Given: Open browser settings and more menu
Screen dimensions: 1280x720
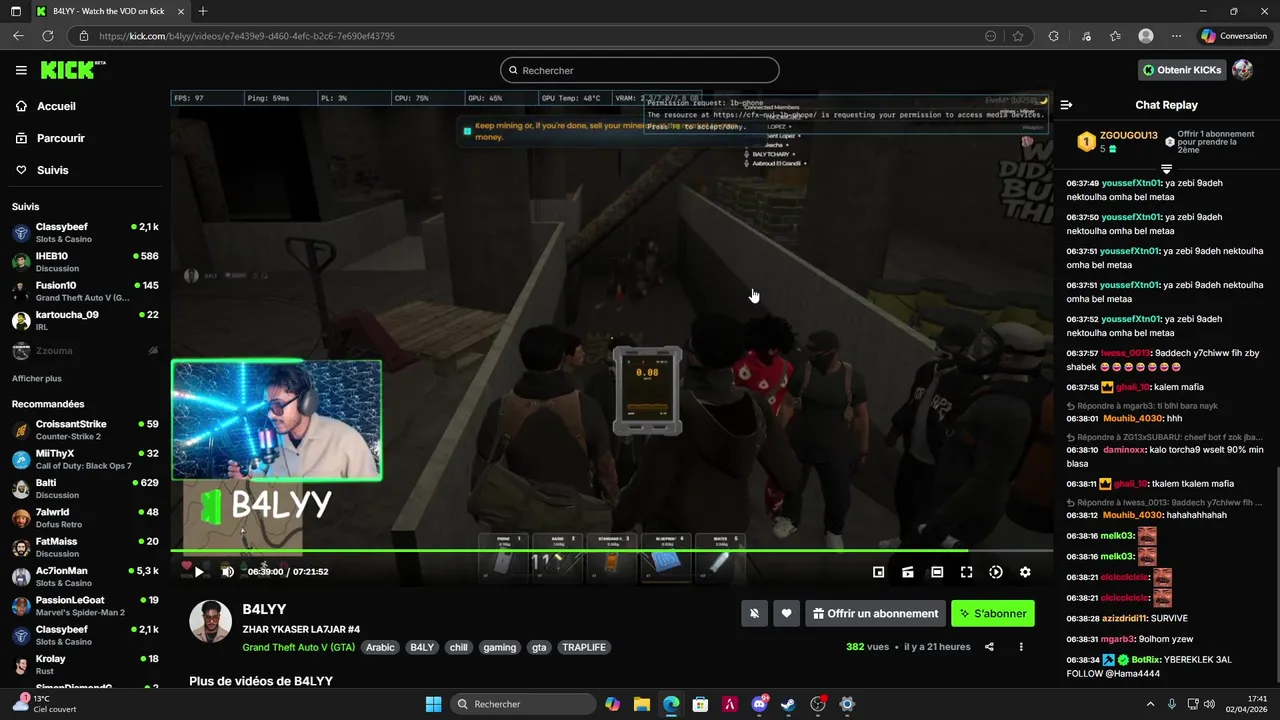Looking at the screenshot, I should [x=1176, y=36].
